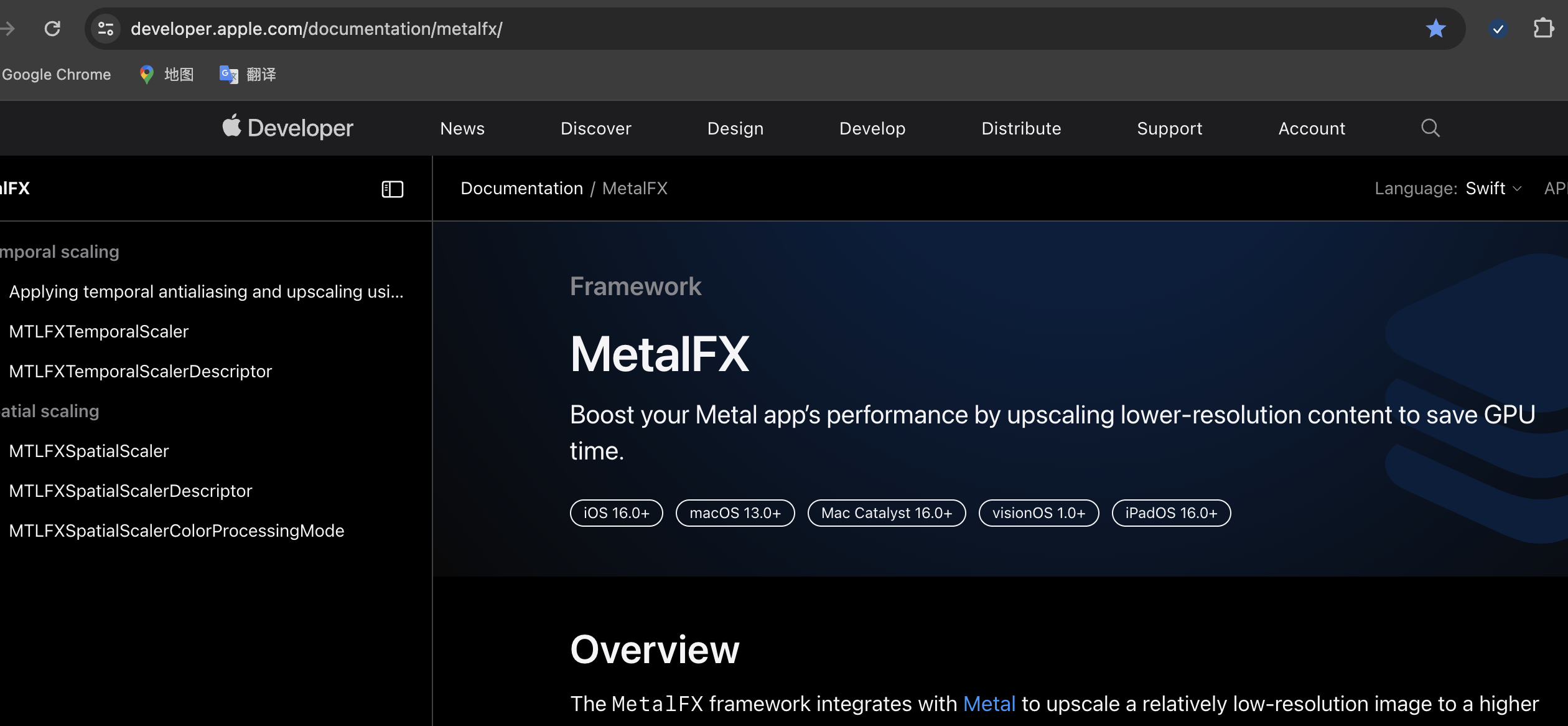Click the Spatial scaling section heading

click(x=50, y=411)
